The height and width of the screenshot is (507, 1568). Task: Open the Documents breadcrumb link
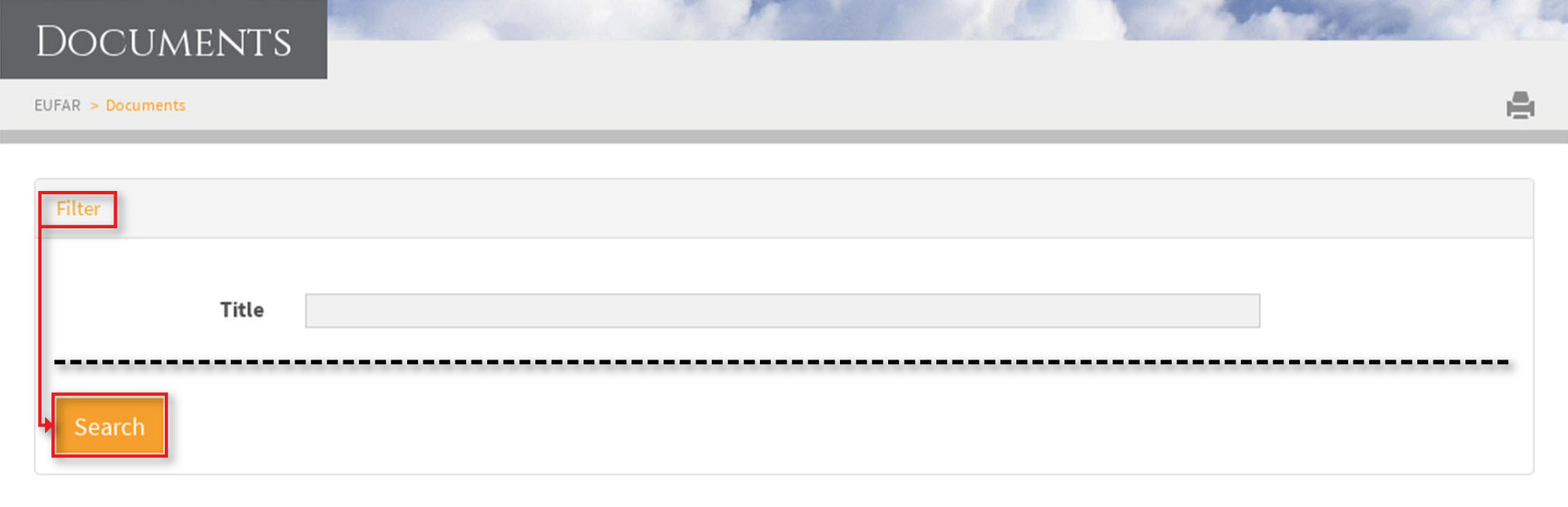tap(145, 105)
